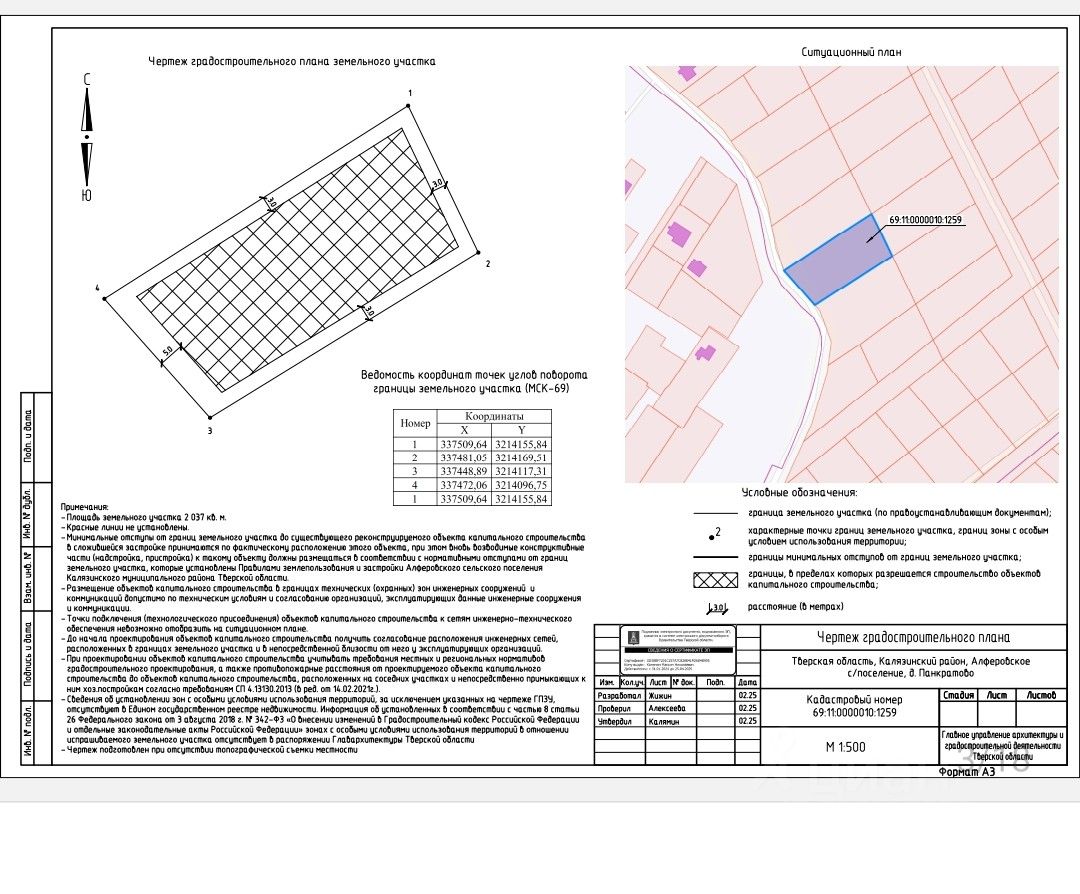Click the 'Координаты' table header cell

pos(495,417)
